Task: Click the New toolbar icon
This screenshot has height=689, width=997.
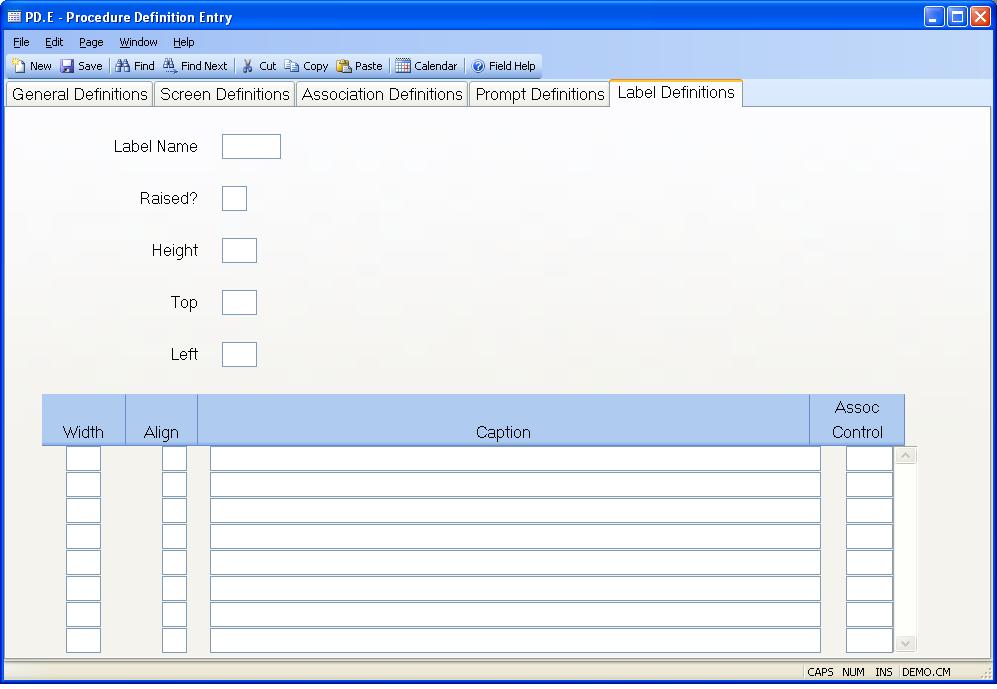Action: click(19, 65)
